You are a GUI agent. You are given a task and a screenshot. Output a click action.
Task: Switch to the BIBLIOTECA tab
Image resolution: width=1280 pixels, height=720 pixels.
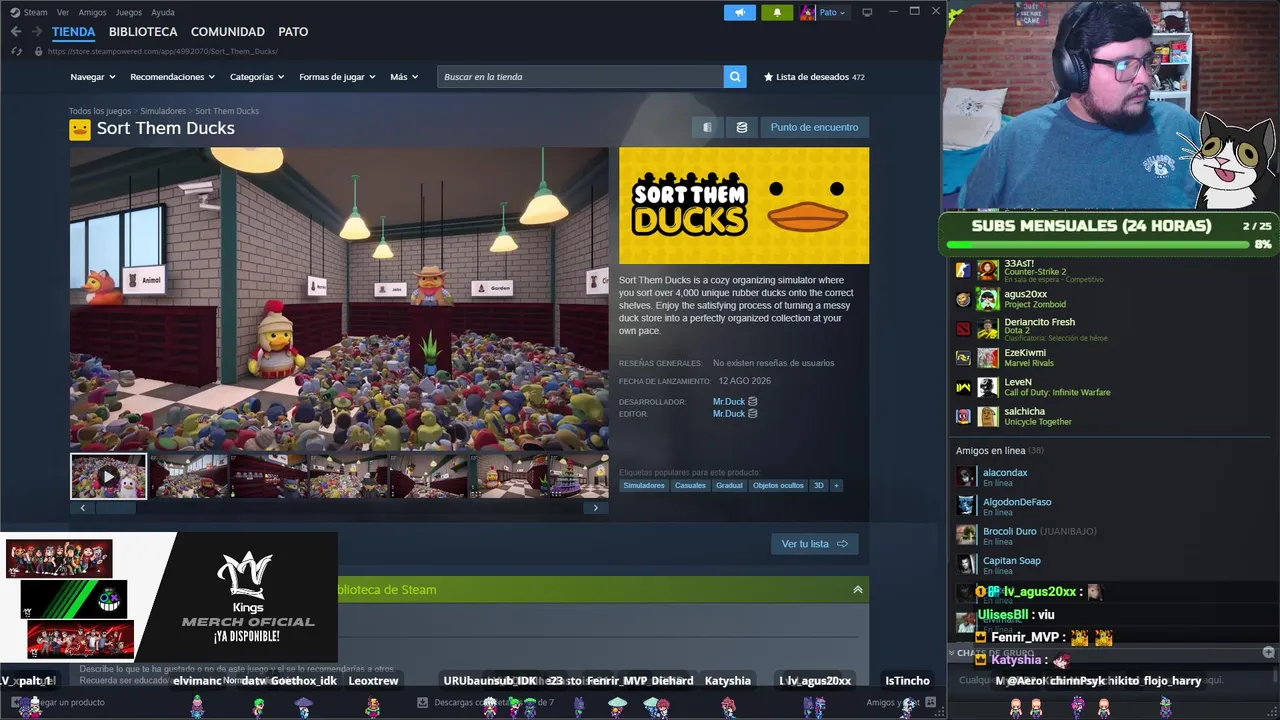coord(143,32)
